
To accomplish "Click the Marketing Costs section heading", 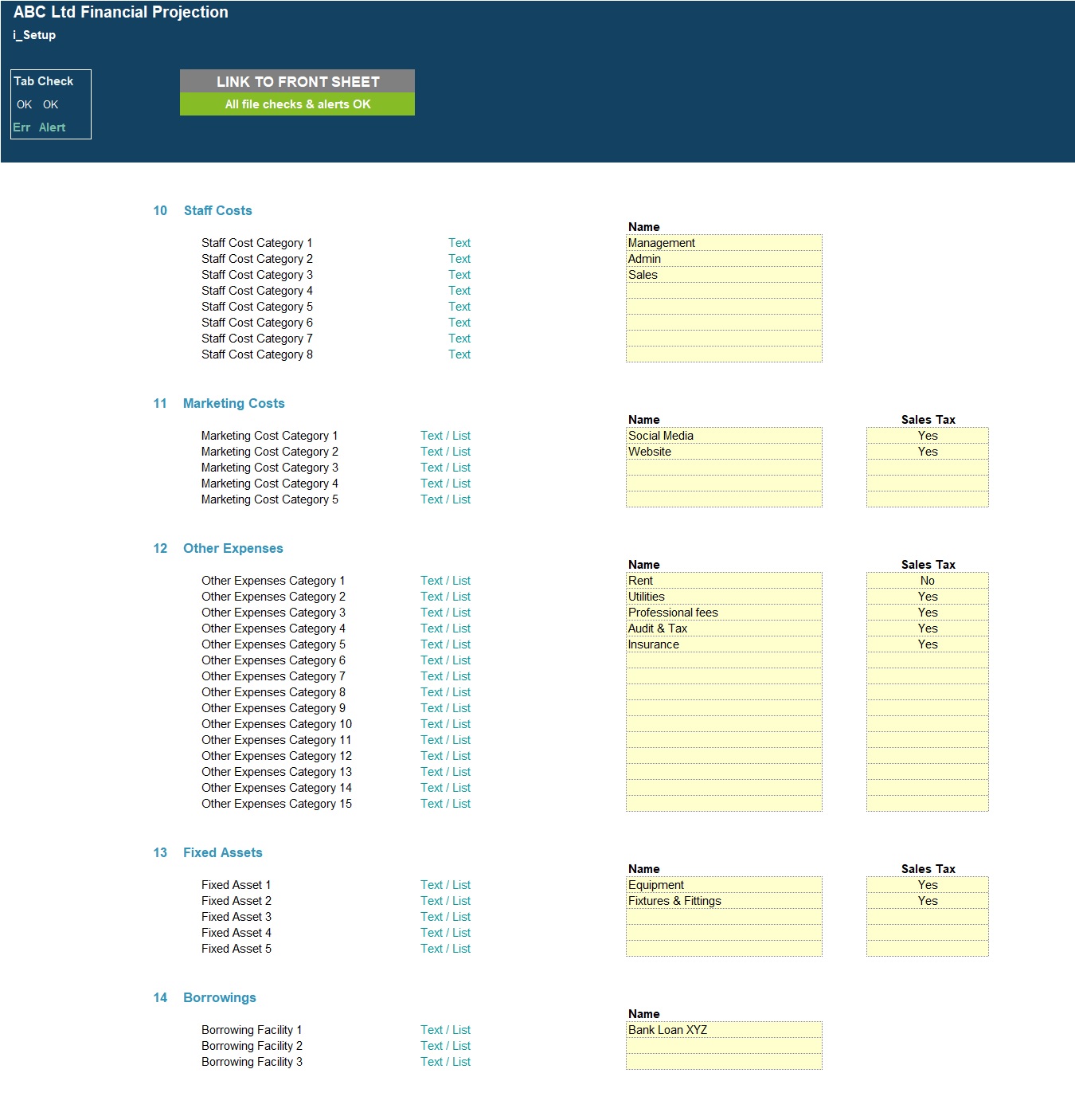I will pos(233,403).
